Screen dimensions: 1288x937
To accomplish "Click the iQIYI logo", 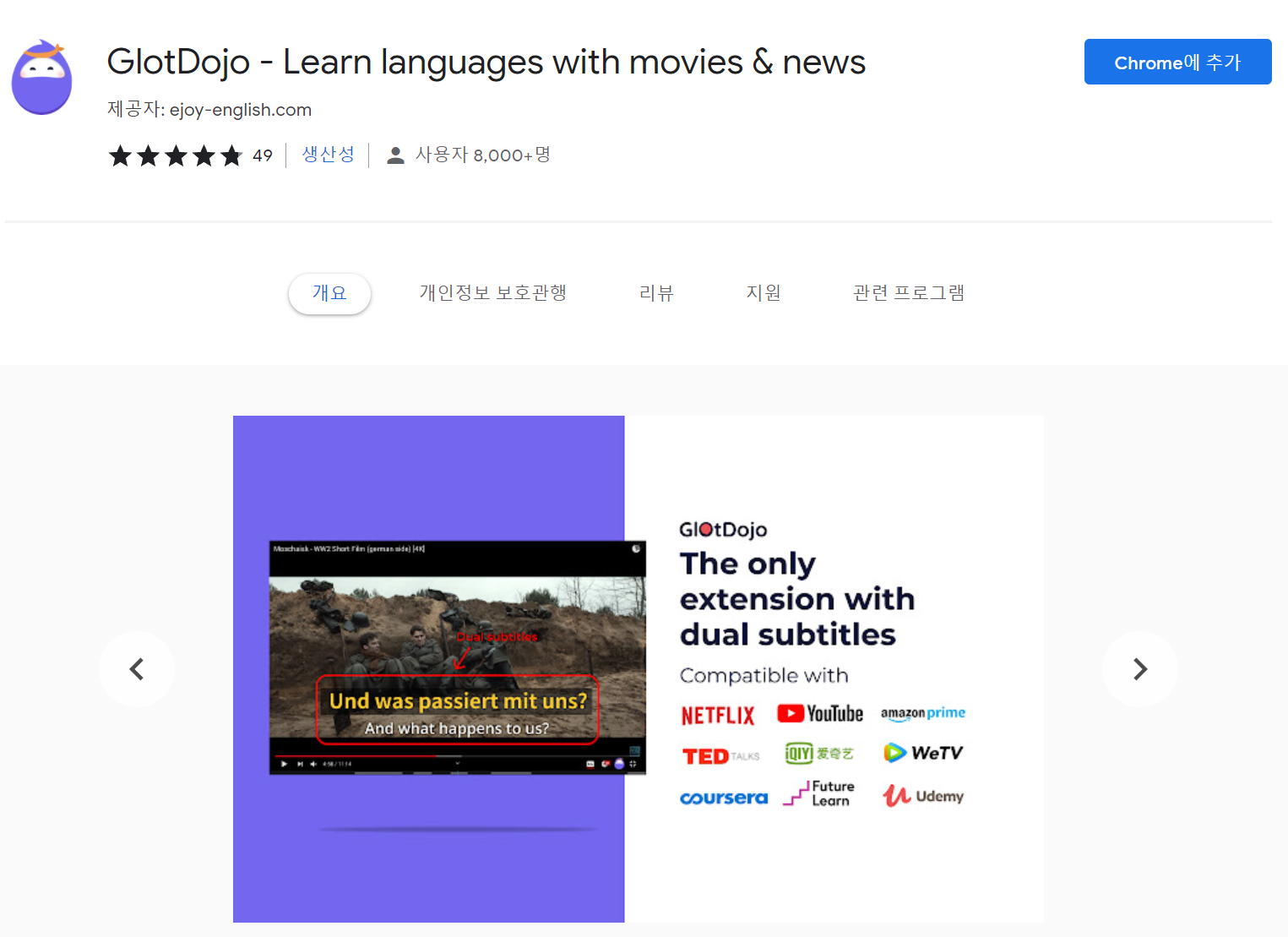I will [819, 753].
